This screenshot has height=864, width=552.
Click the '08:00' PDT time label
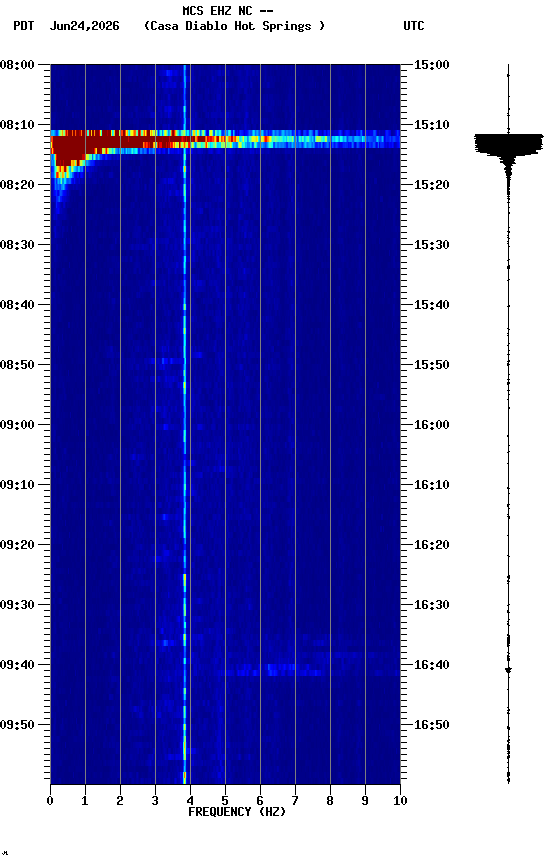(17, 65)
